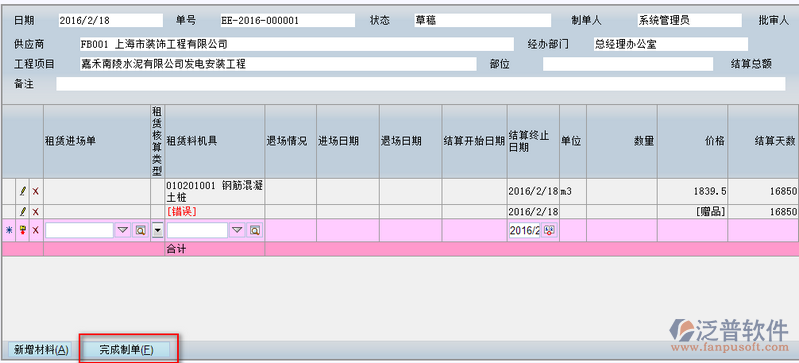Focus the 结算终止日期 date box in new row

click(524, 230)
